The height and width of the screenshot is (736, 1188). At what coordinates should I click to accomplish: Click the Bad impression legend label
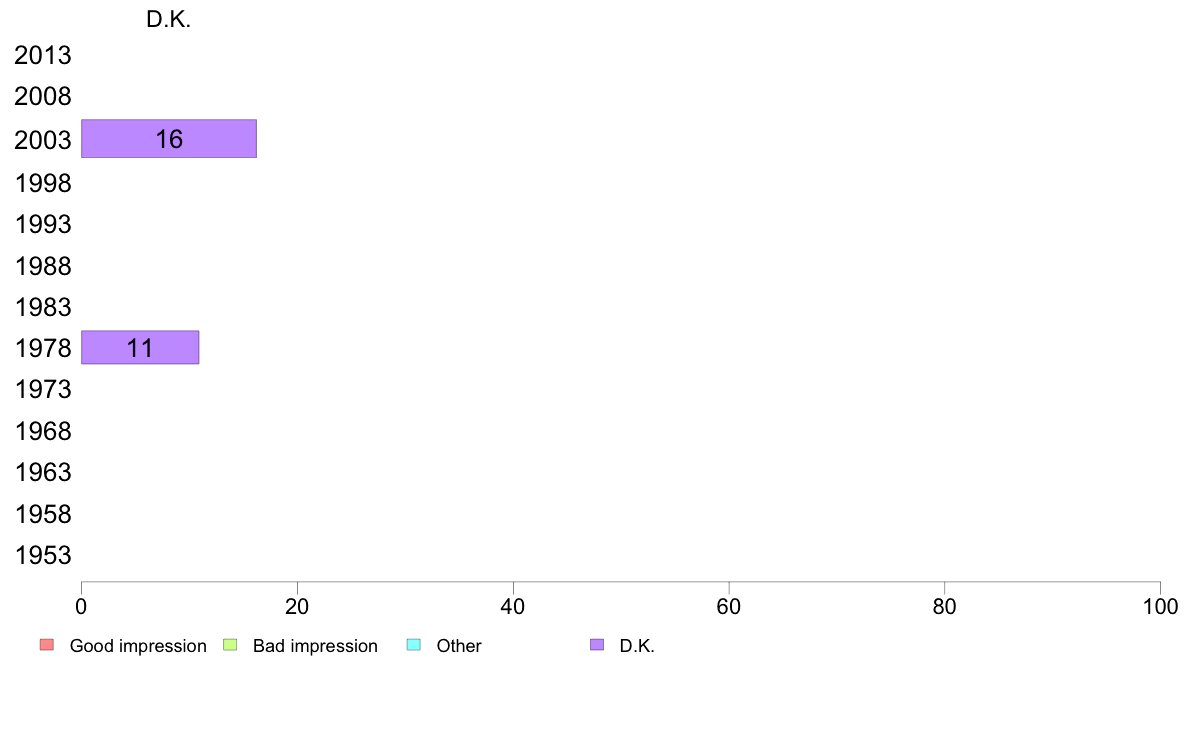click(x=315, y=646)
